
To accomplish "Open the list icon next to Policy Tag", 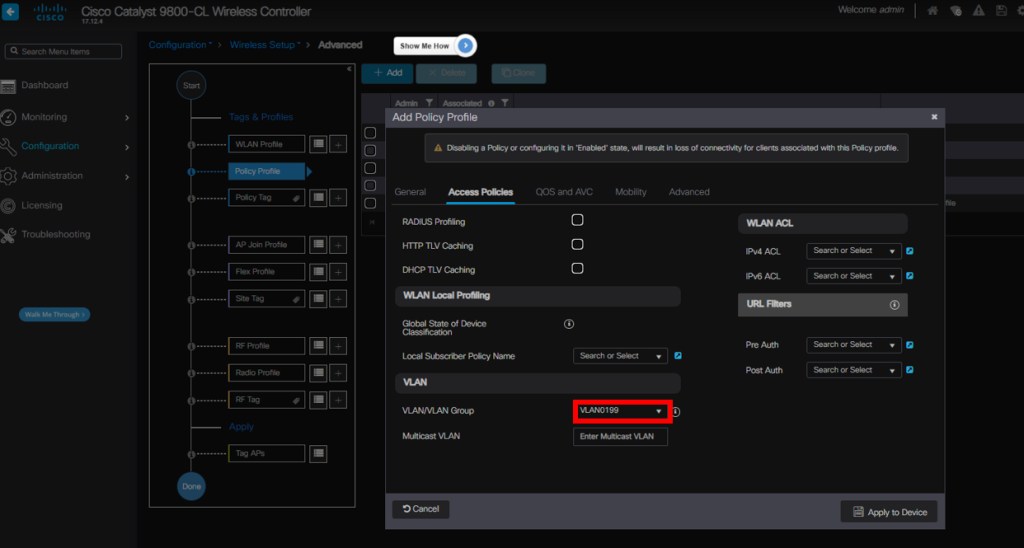I will (318, 197).
